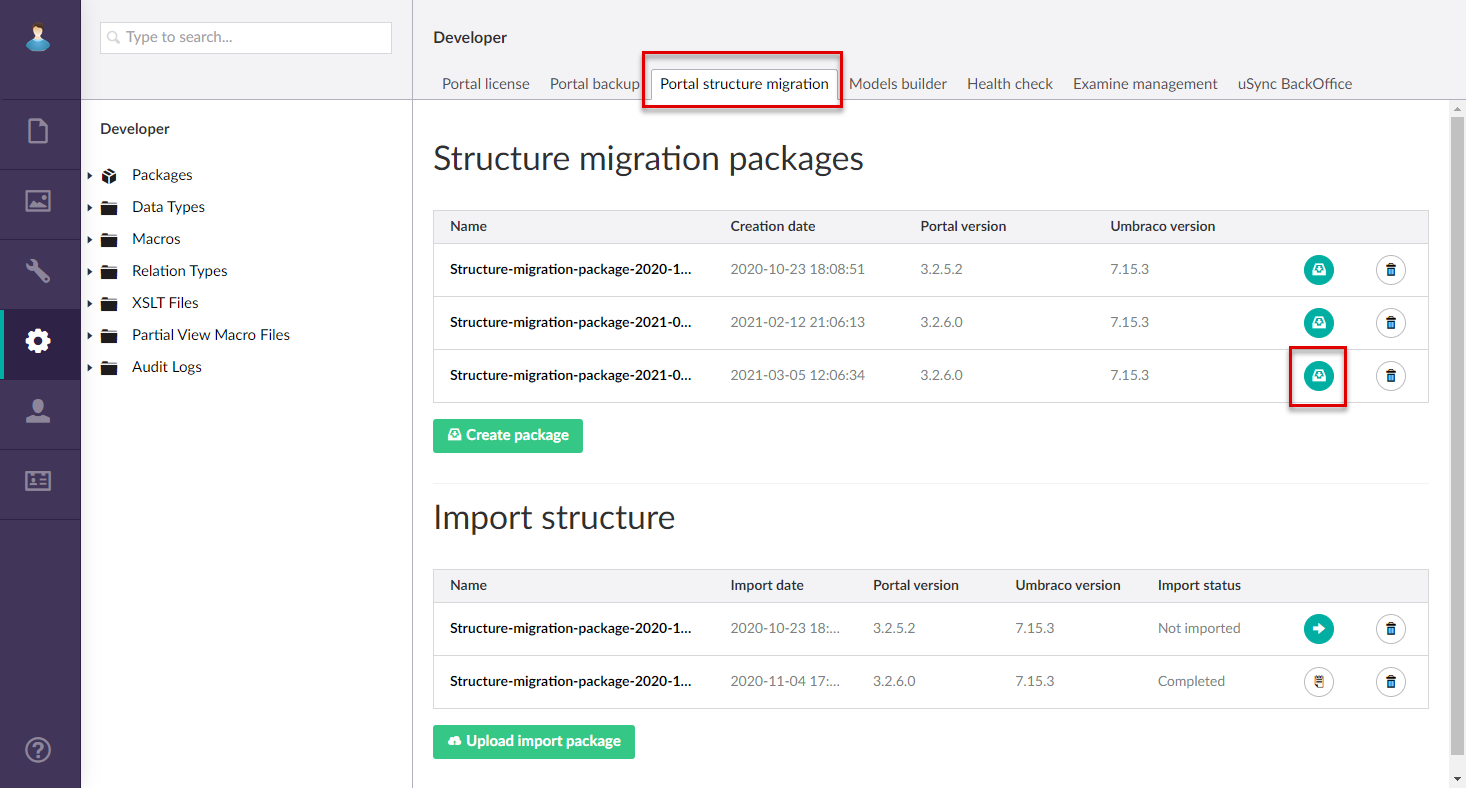Viewport: 1466px width, 788px height.
Task: Open the Members section icon
Action: [x=38, y=481]
